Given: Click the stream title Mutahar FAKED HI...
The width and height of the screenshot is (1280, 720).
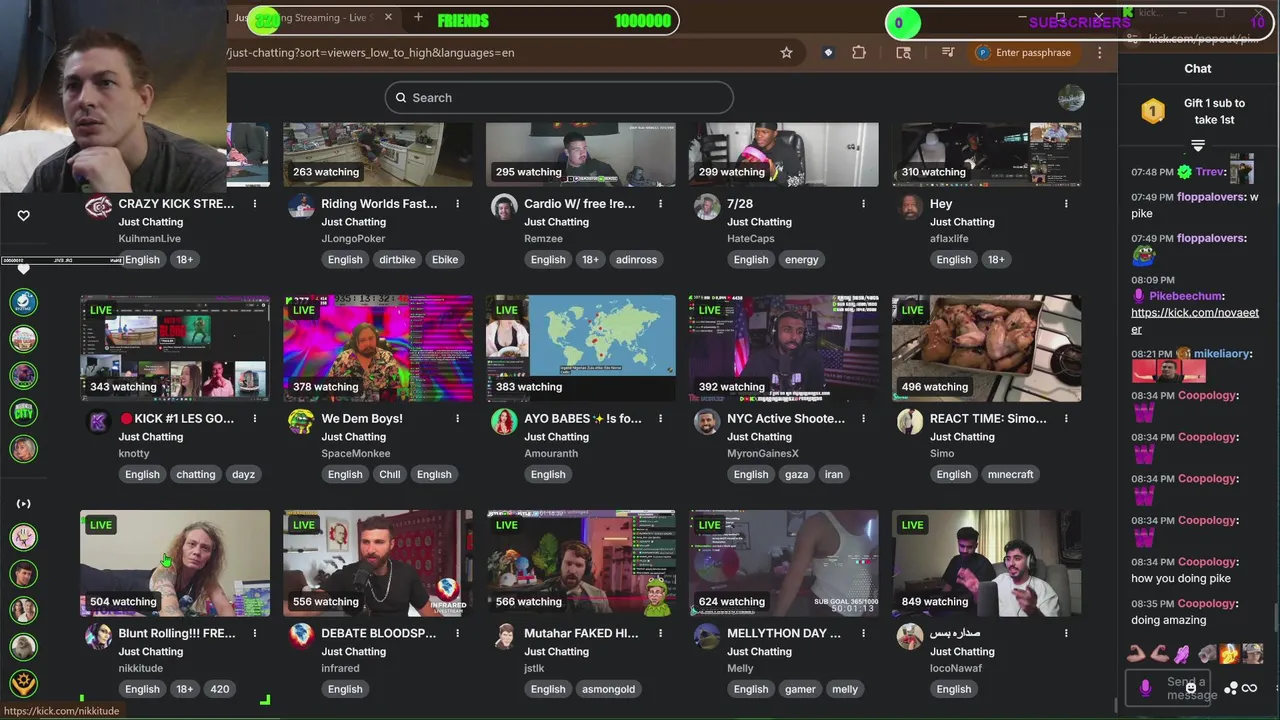Looking at the screenshot, I should 581,633.
